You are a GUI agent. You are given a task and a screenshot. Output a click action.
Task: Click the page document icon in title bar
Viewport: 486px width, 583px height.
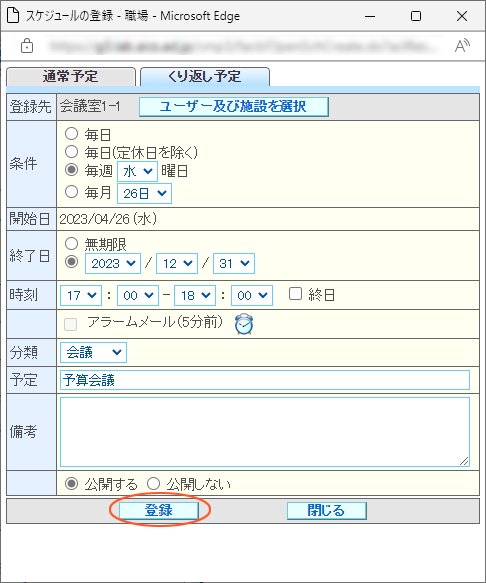point(13,16)
